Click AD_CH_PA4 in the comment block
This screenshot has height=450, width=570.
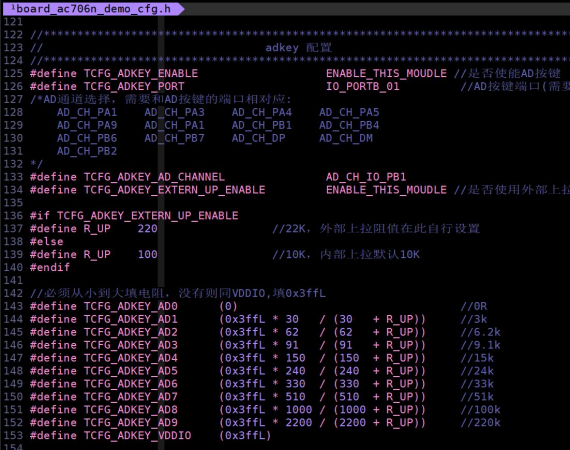pyautogui.click(x=262, y=112)
